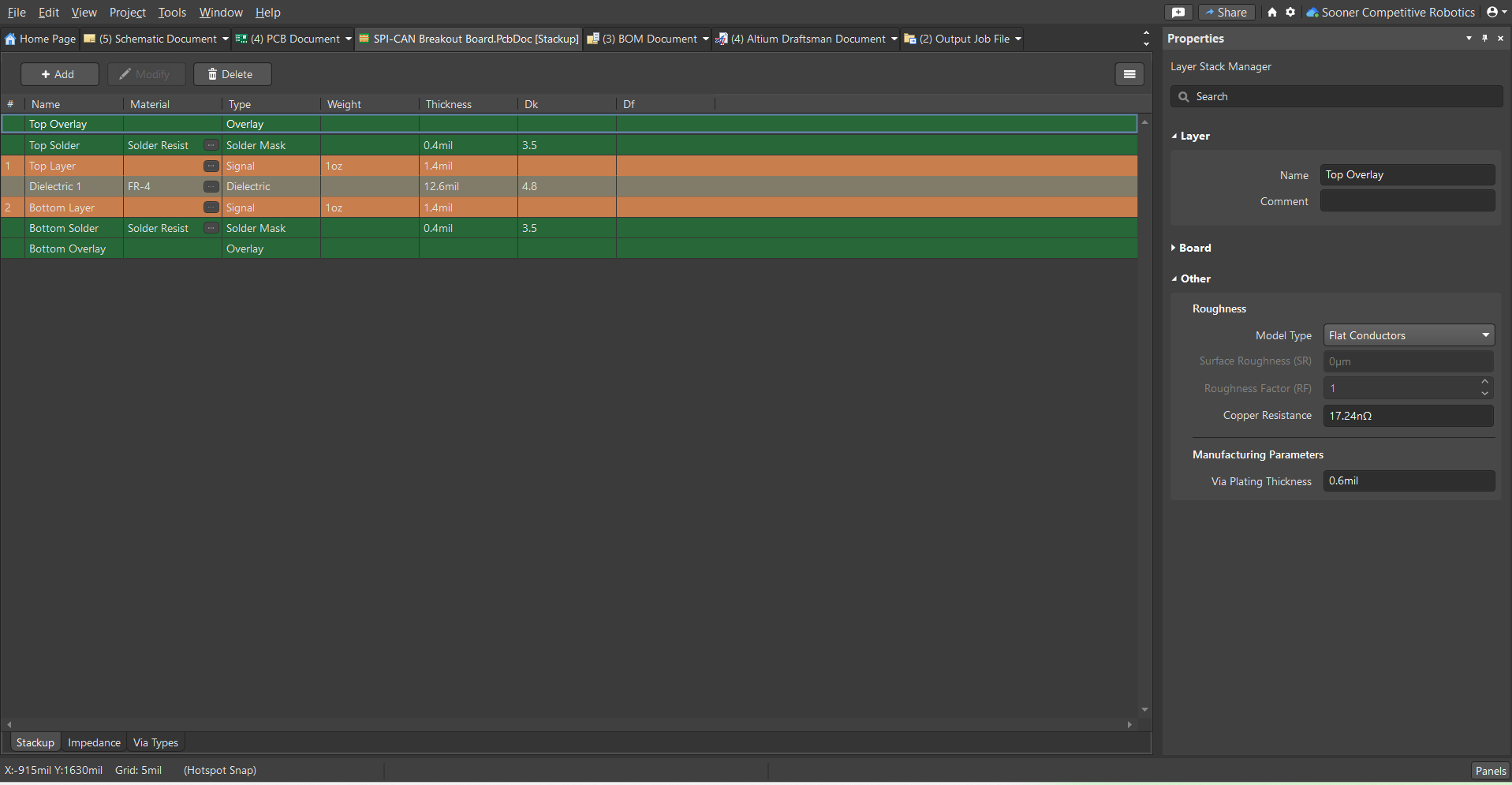Expand the Board section
Image resolution: width=1512 pixels, height=785 pixels.
1174,248
